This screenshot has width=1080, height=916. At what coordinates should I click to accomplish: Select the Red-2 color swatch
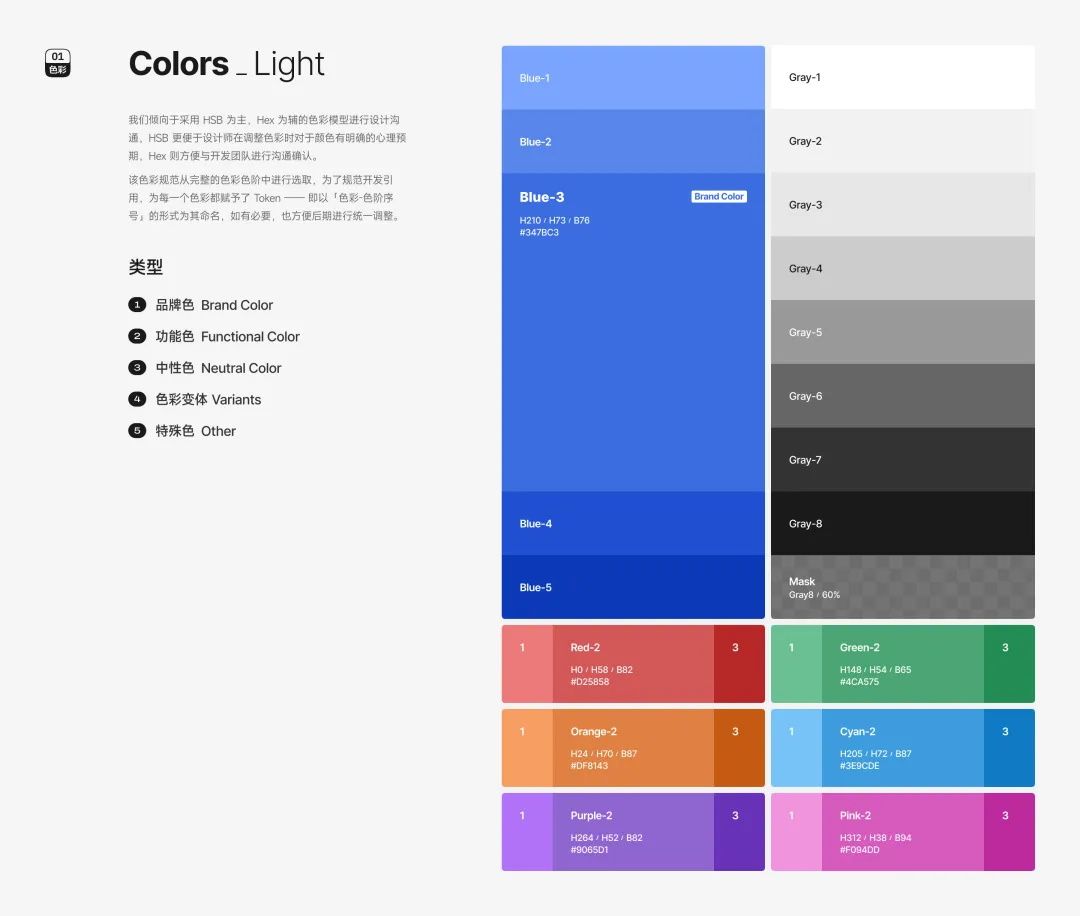pos(633,664)
